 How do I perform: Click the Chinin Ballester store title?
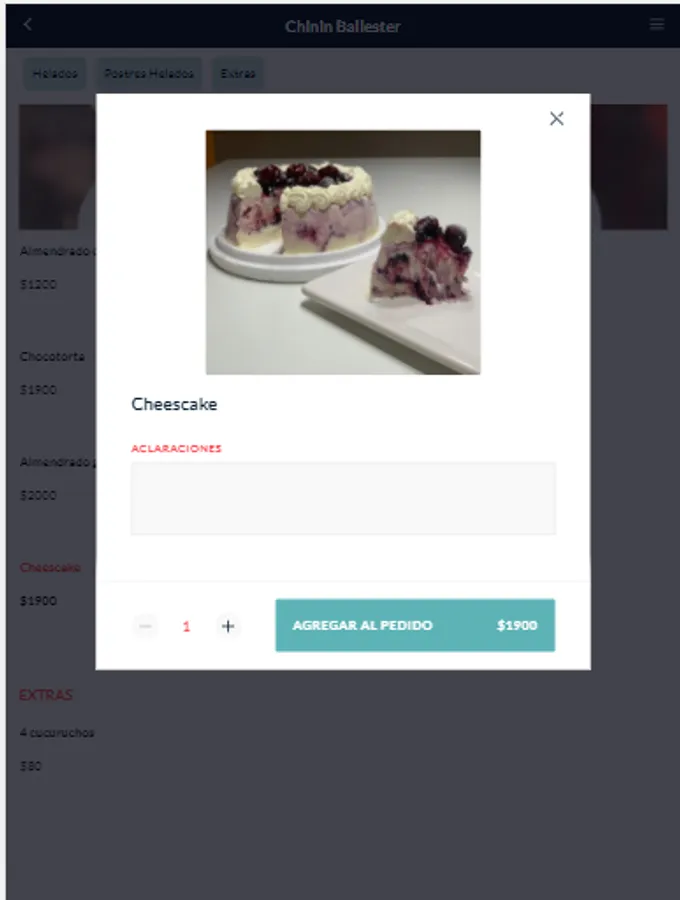click(343, 26)
